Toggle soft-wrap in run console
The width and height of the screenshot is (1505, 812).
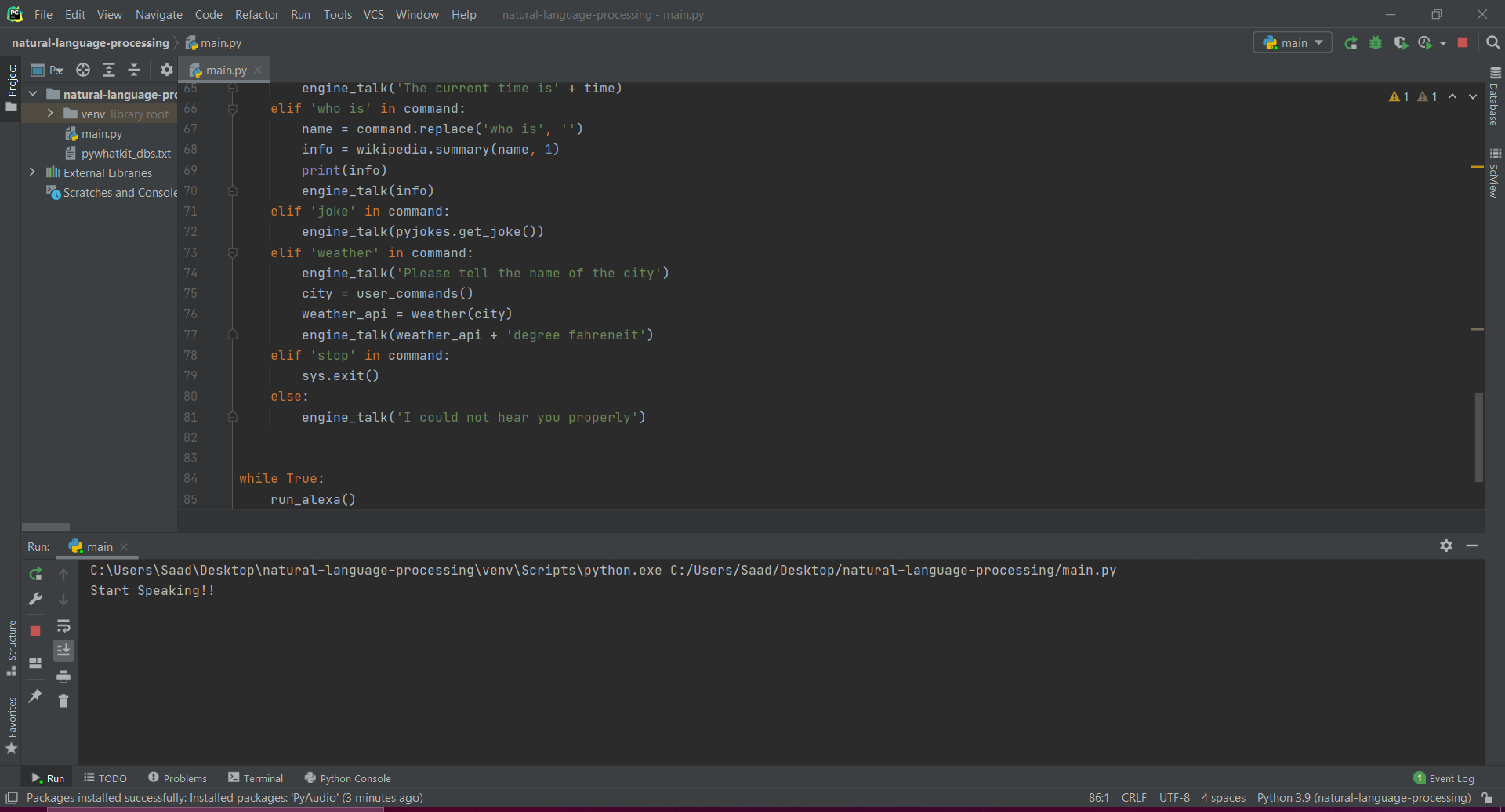point(63,626)
